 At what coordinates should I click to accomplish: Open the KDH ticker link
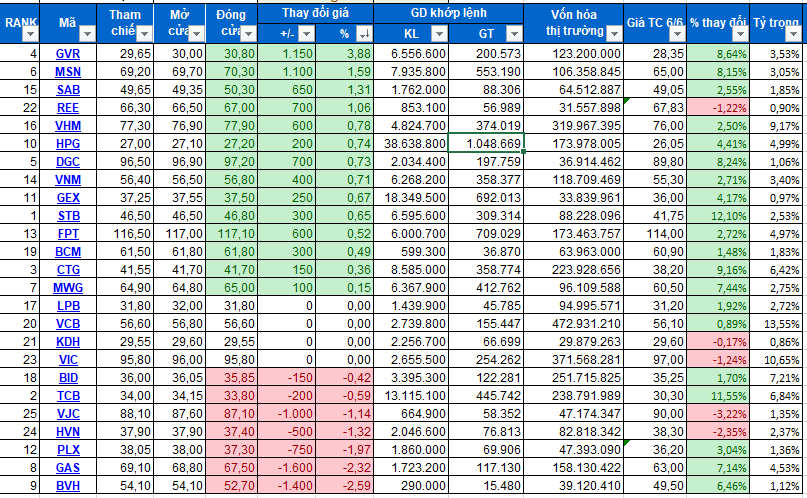[x=68, y=342]
